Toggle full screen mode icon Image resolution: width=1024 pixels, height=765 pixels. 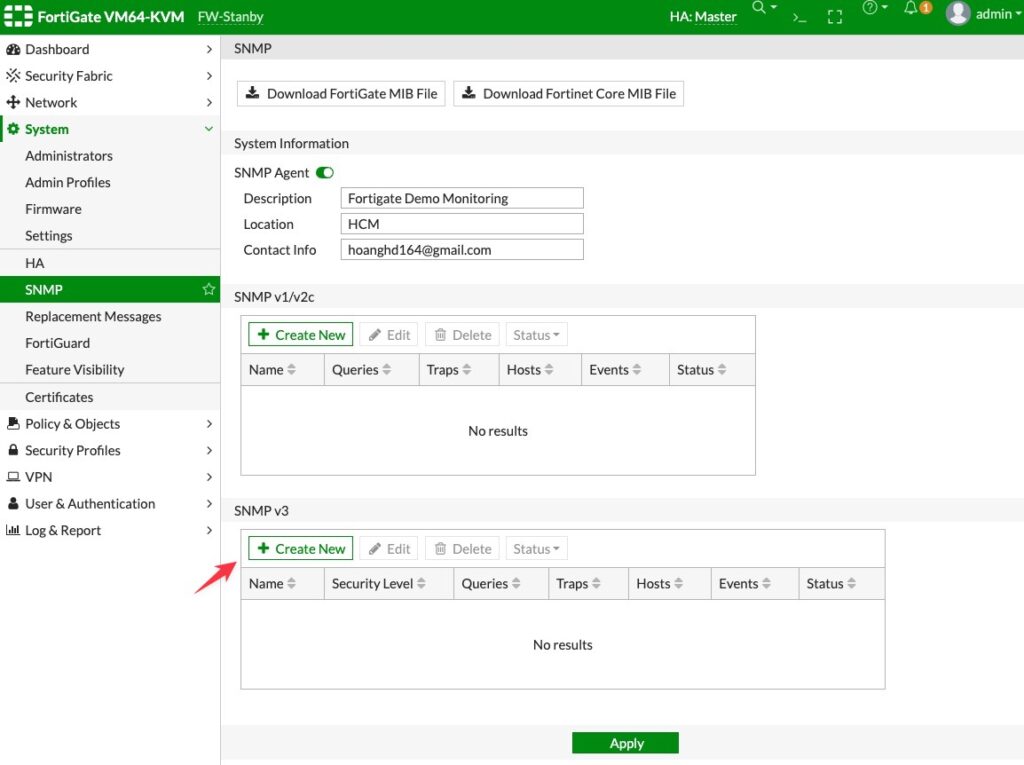[835, 17]
